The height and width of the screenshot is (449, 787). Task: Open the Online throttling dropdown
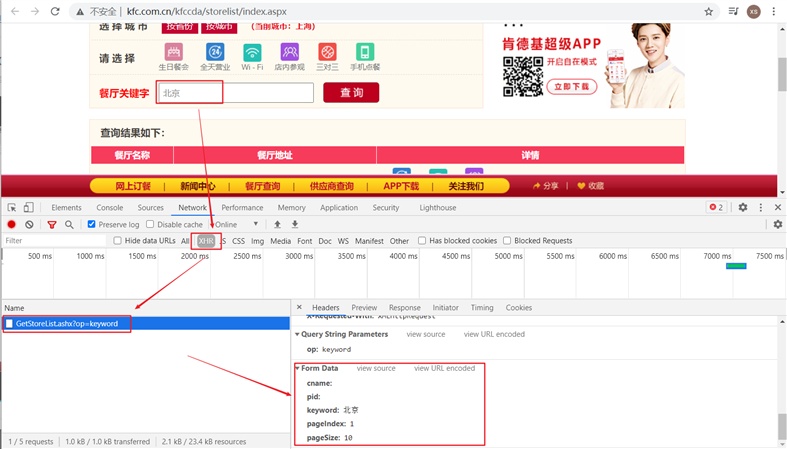click(236, 224)
